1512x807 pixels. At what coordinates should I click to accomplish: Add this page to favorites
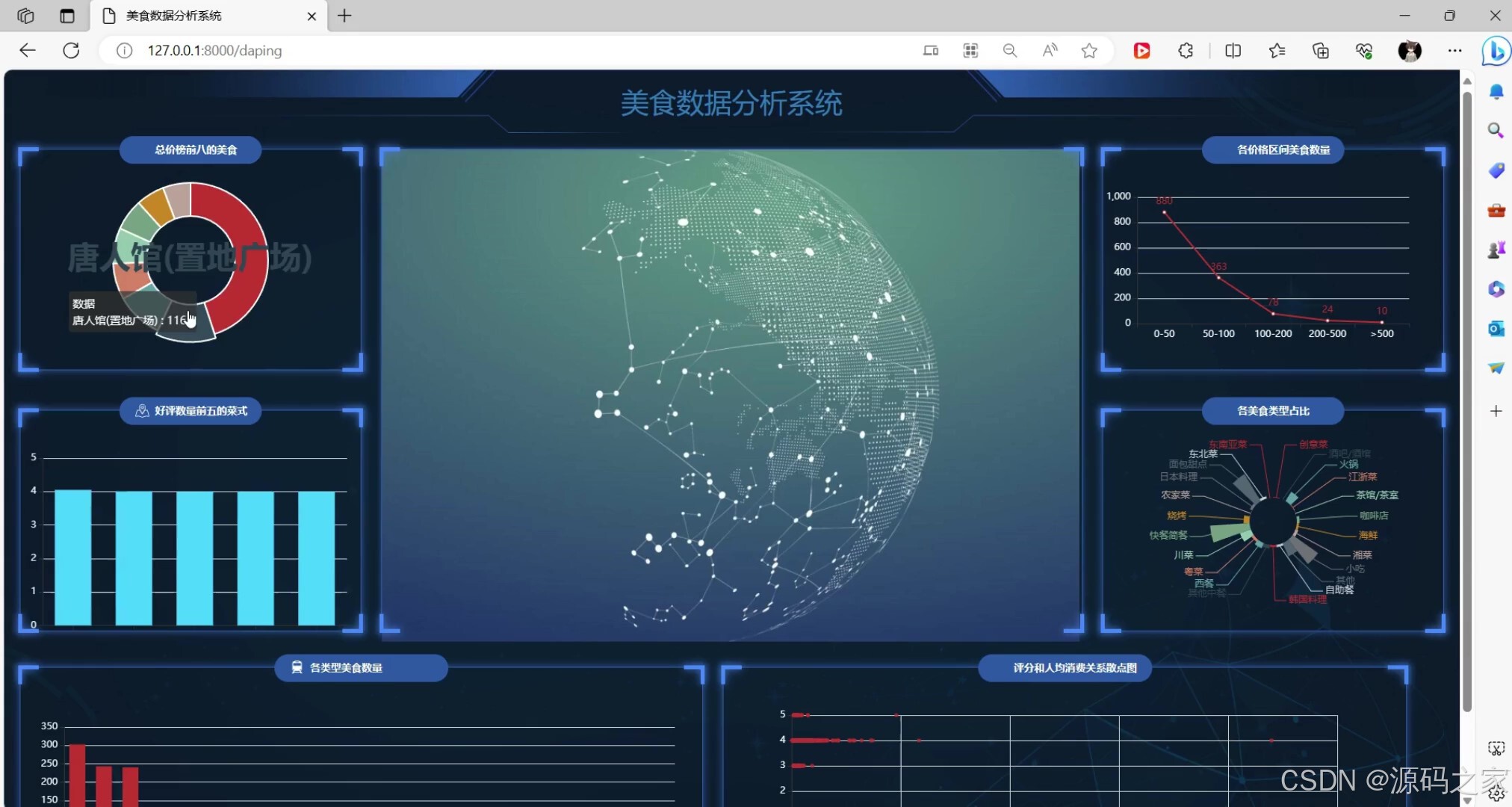coord(1090,51)
